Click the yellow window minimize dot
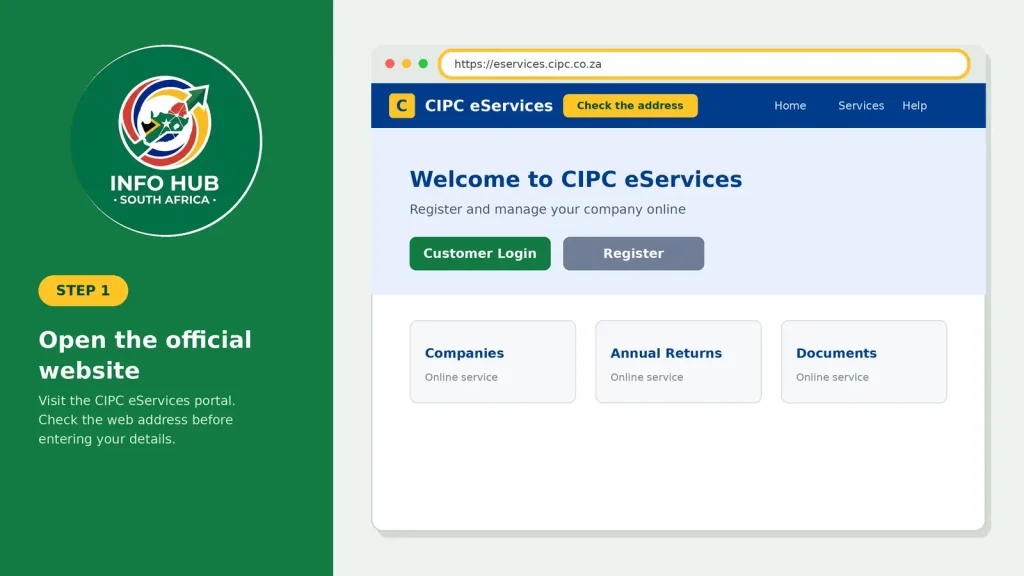 (x=406, y=64)
